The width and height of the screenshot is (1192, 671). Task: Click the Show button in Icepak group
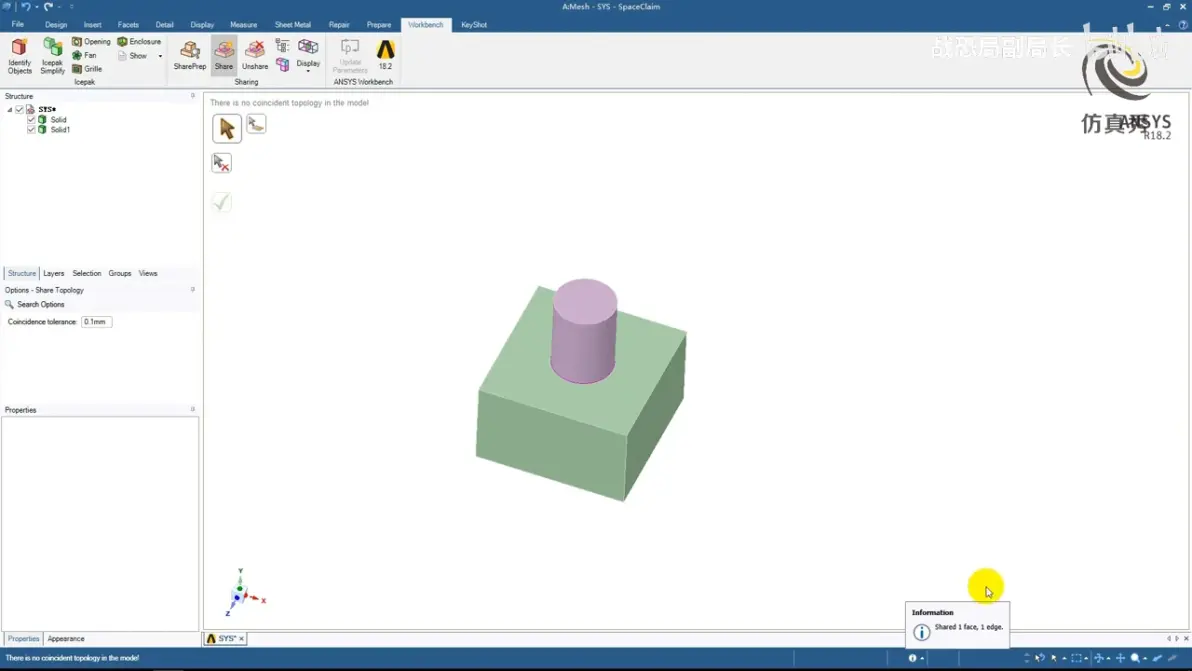point(132,56)
